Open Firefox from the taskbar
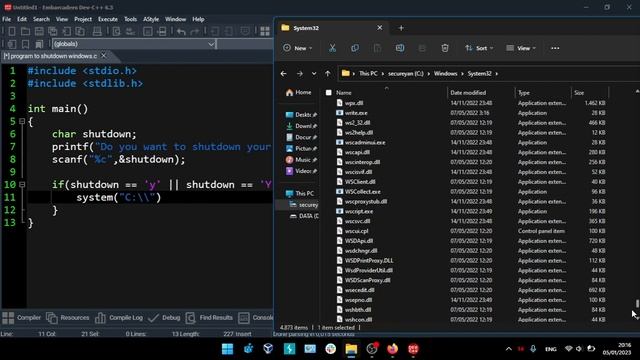 (x=392, y=349)
